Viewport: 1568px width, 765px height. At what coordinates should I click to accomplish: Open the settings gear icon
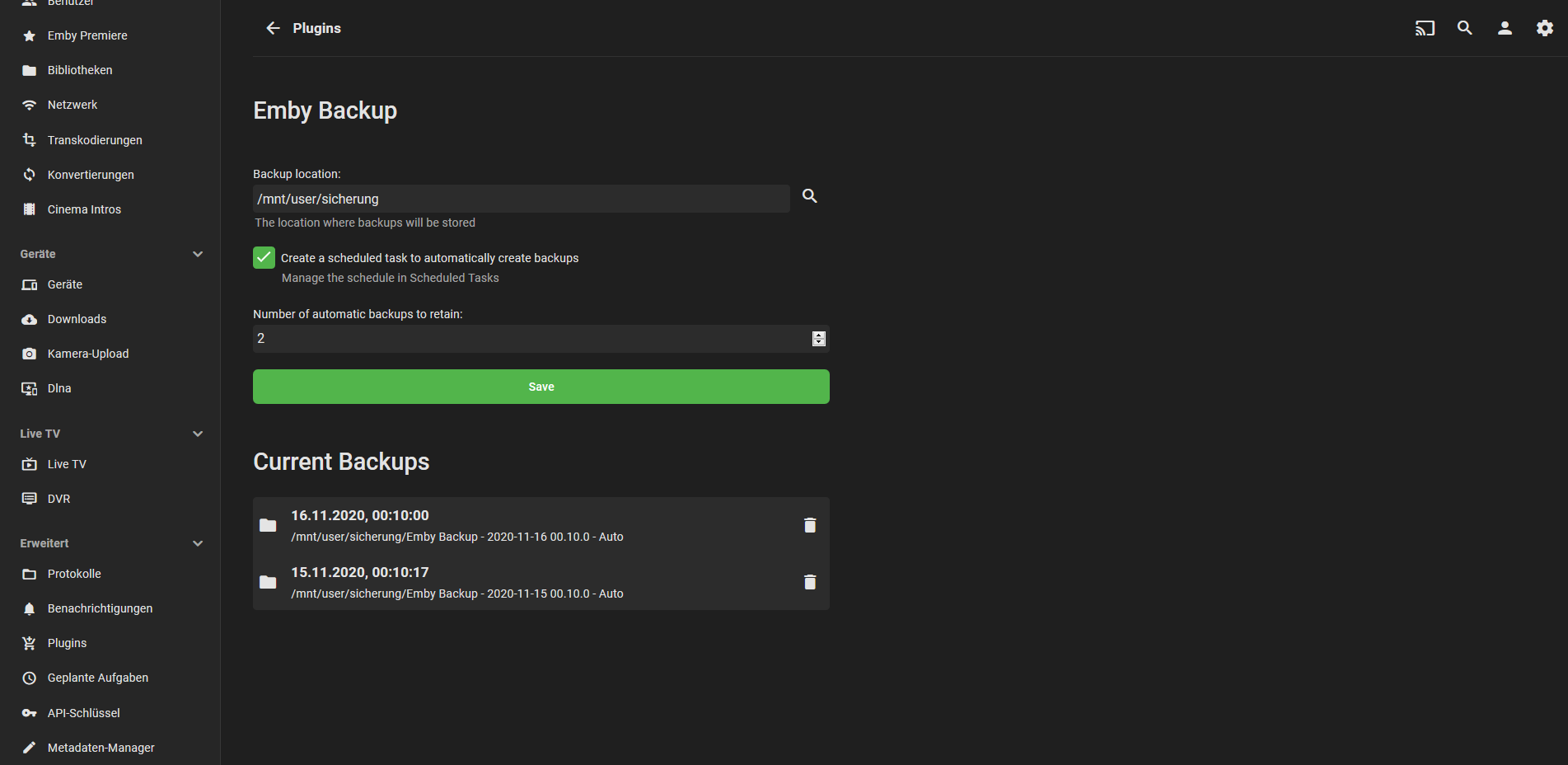click(x=1545, y=28)
